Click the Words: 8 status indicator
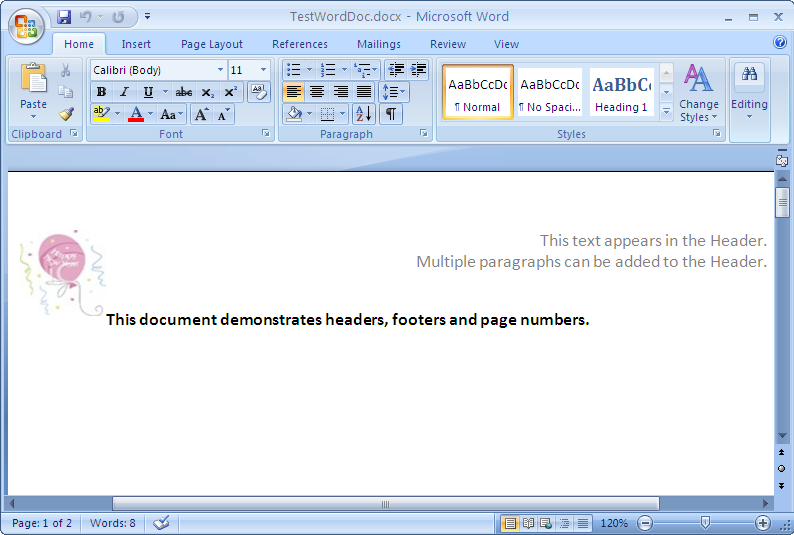The image size is (794, 535). (x=112, y=523)
